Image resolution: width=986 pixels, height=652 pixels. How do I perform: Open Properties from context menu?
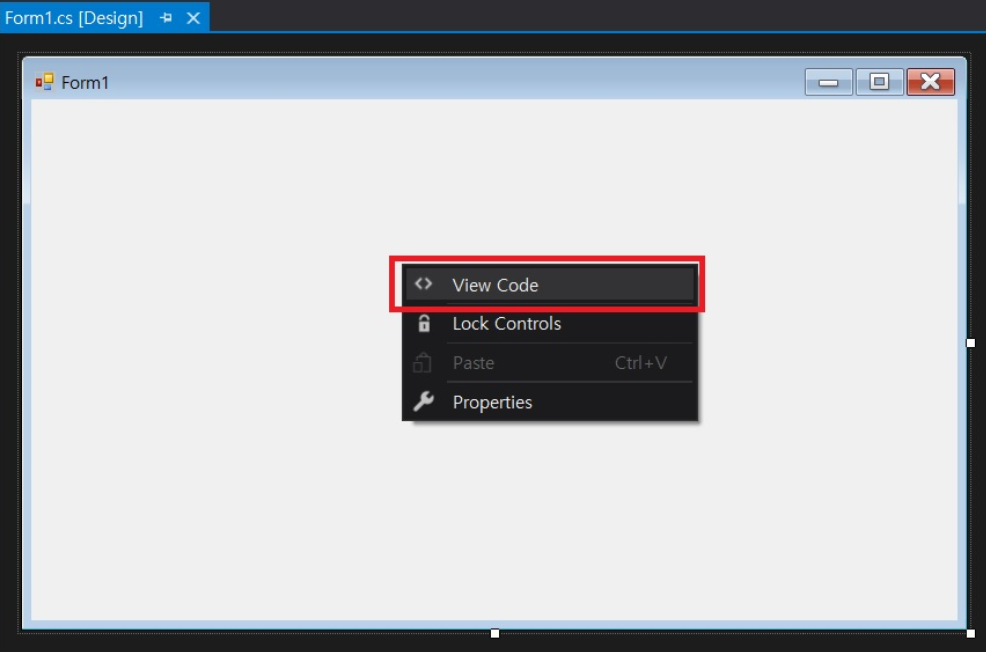[x=550, y=402]
